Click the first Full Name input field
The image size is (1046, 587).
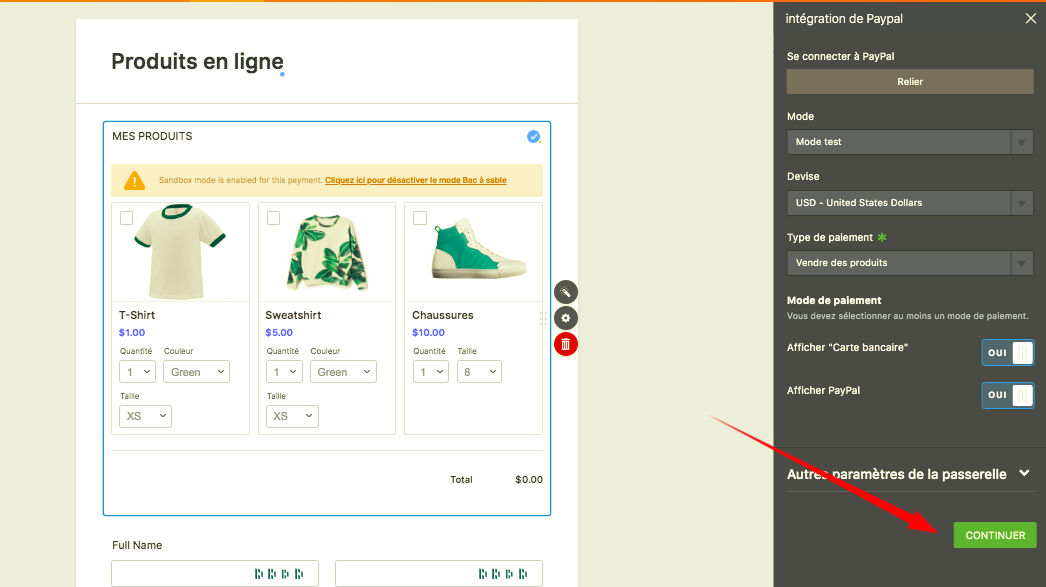click(x=215, y=574)
